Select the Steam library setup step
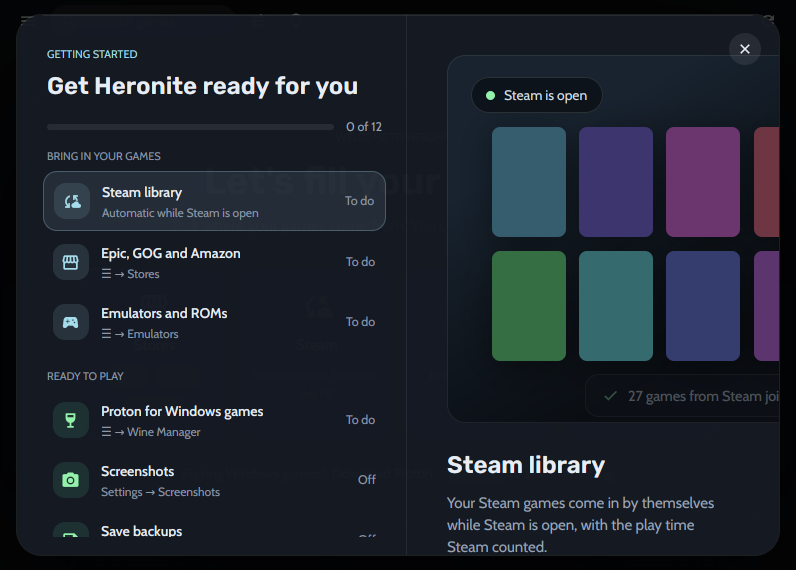 click(x=214, y=201)
